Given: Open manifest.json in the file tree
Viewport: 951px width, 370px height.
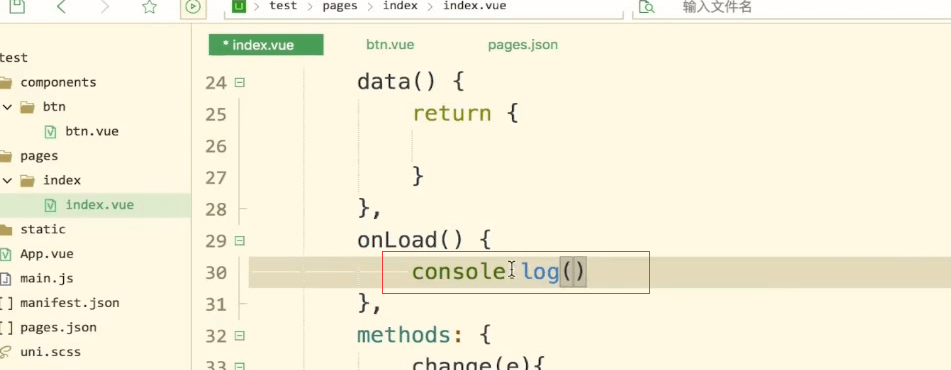Looking at the screenshot, I should [x=70, y=303].
